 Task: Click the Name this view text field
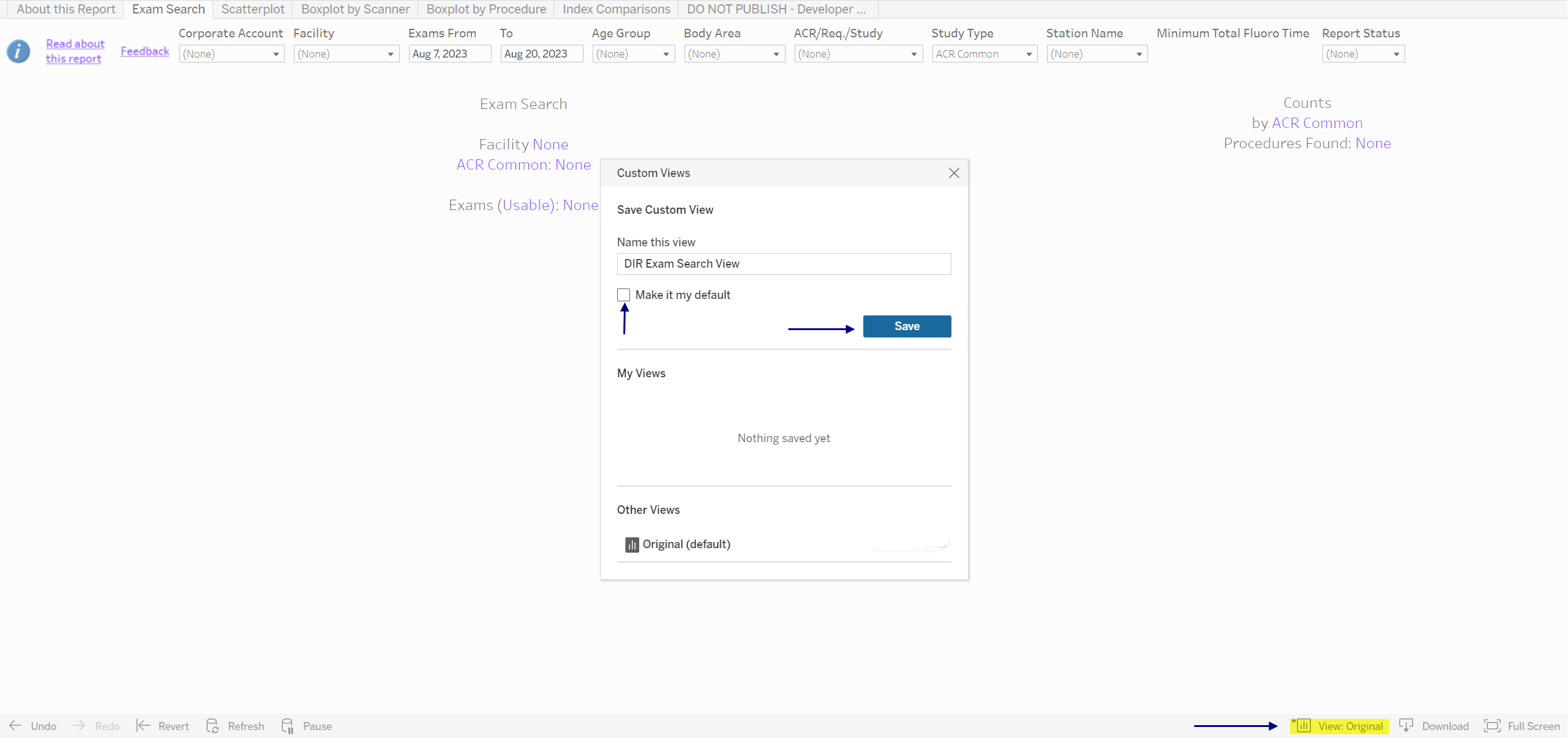point(783,264)
